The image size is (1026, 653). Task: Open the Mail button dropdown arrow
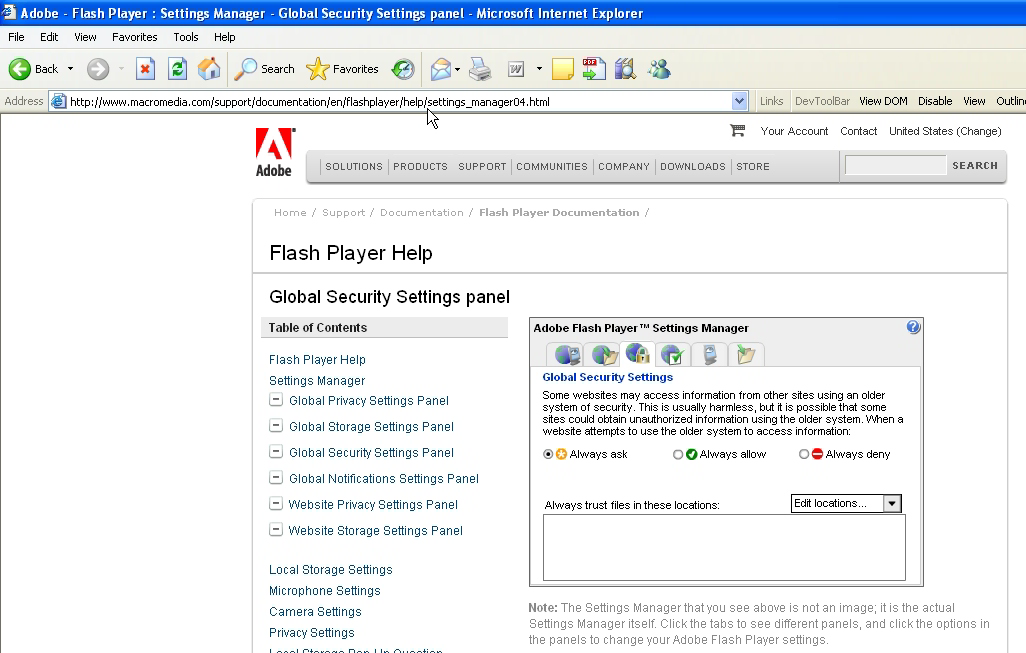[457, 69]
